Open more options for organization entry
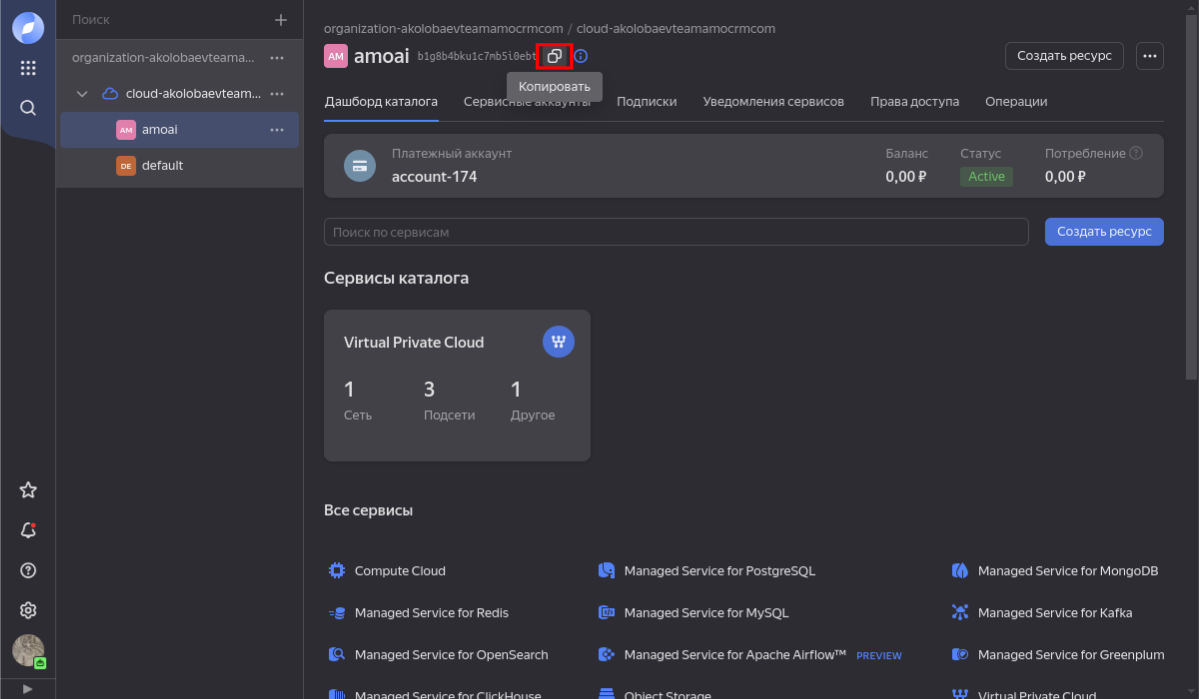The height and width of the screenshot is (699, 1199). click(x=277, y=58)
